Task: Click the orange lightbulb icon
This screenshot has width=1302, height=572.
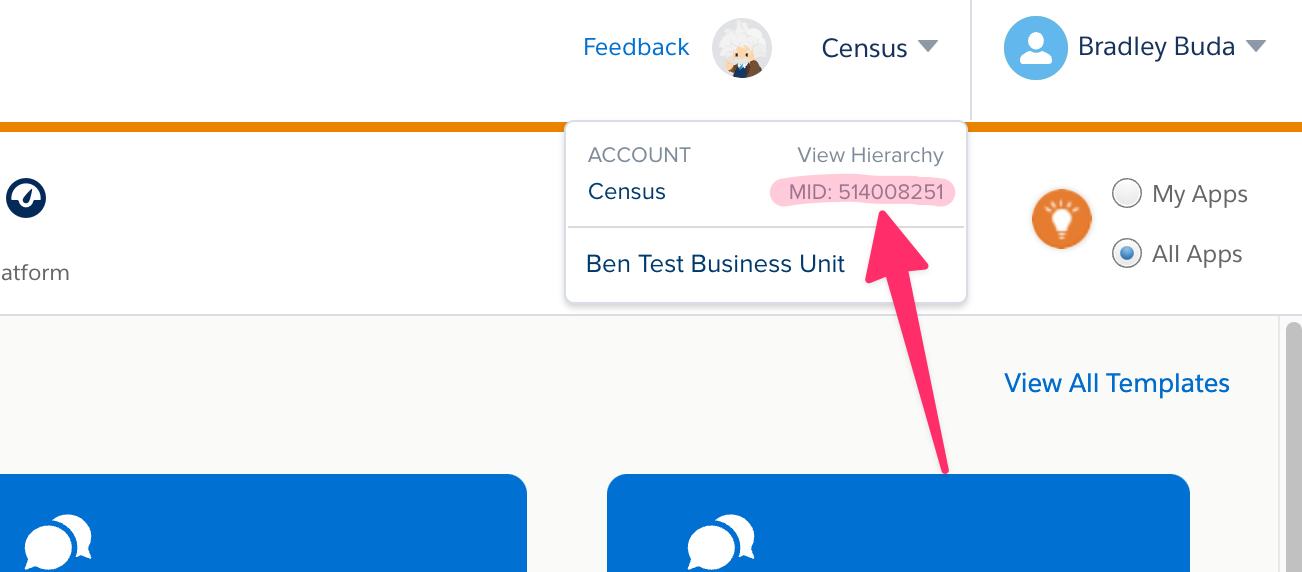Action: (1061, 219)
